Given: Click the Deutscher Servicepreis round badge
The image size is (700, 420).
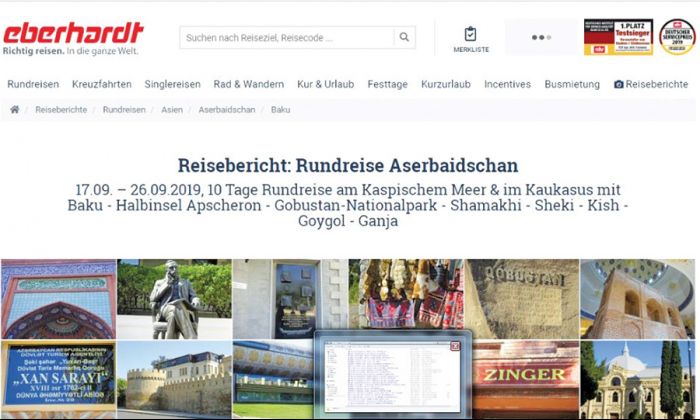Looking at the screenshot, I should pos(676,37).
